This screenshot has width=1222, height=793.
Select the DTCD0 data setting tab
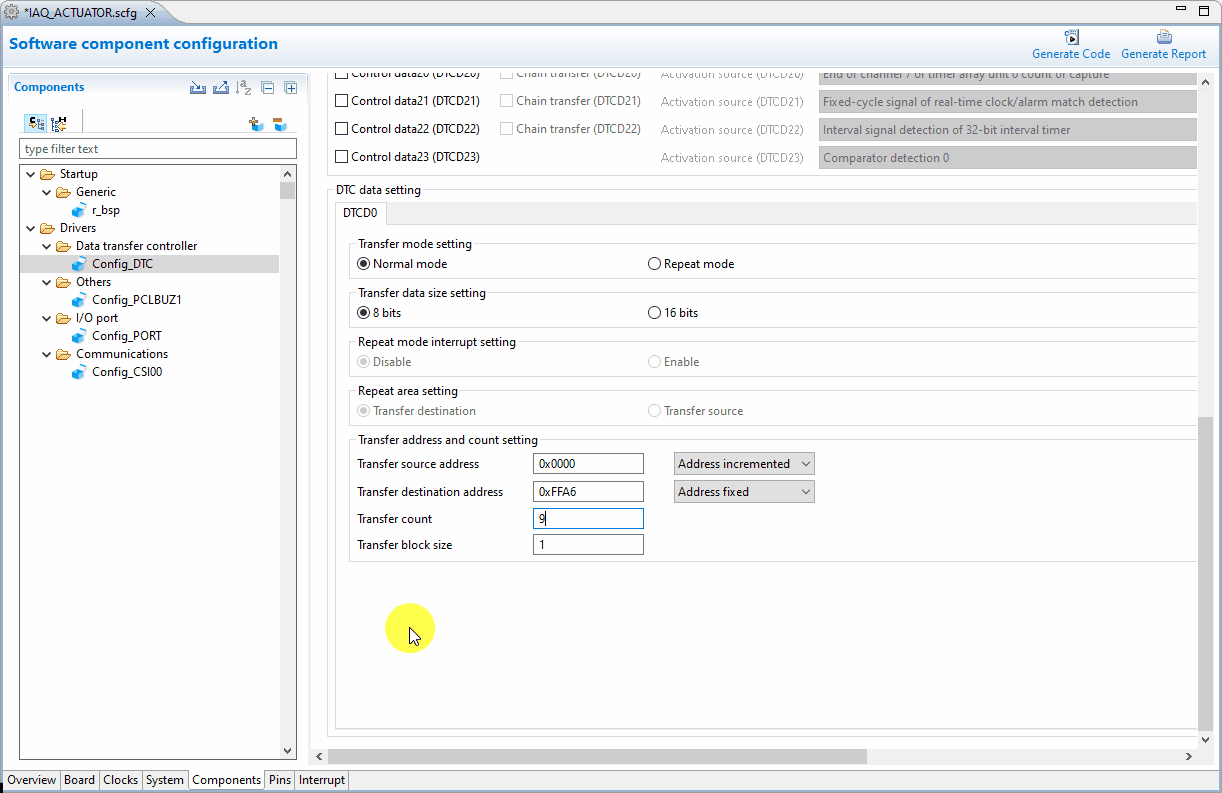point(360,213)
